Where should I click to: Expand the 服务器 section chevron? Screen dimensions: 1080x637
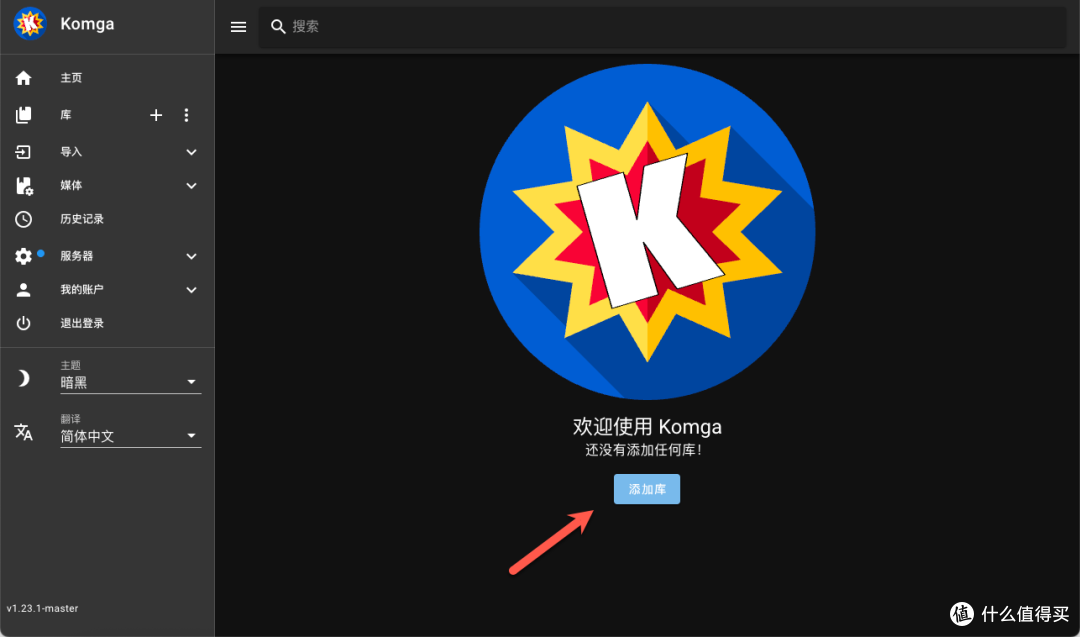click(191, 256)
